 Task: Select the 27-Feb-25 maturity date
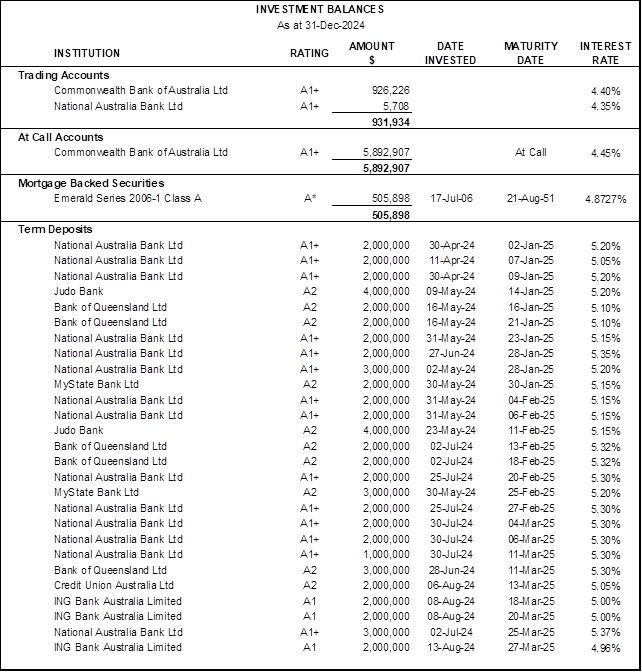pyautogui.click(x=531, y=508)
